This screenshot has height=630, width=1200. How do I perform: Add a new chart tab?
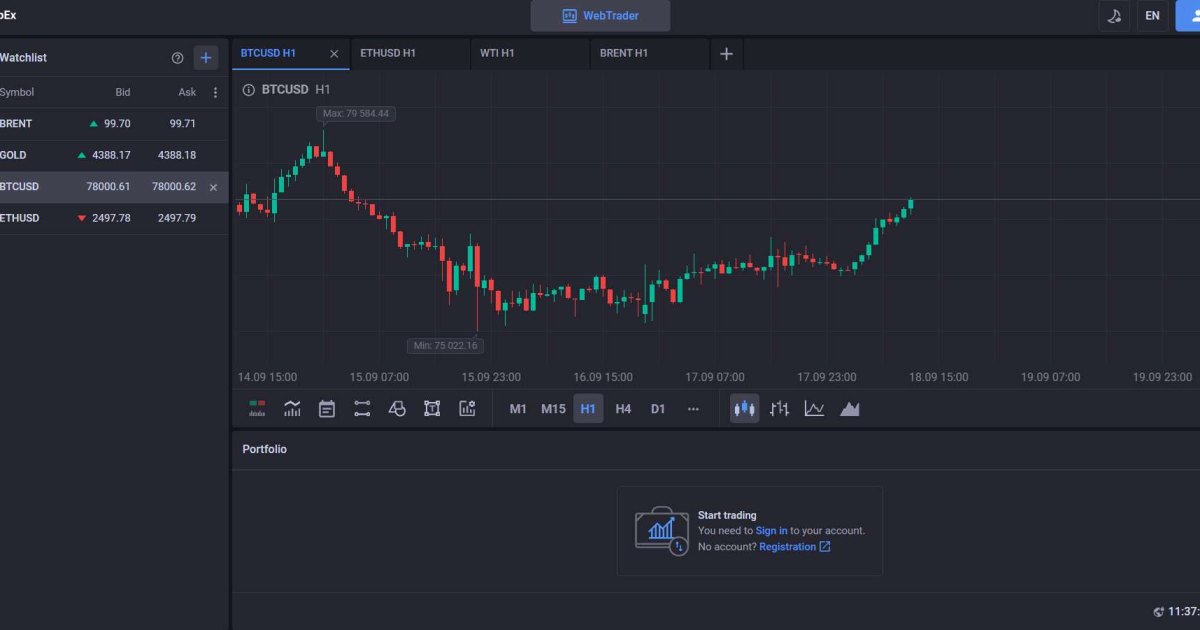(726, 54)
